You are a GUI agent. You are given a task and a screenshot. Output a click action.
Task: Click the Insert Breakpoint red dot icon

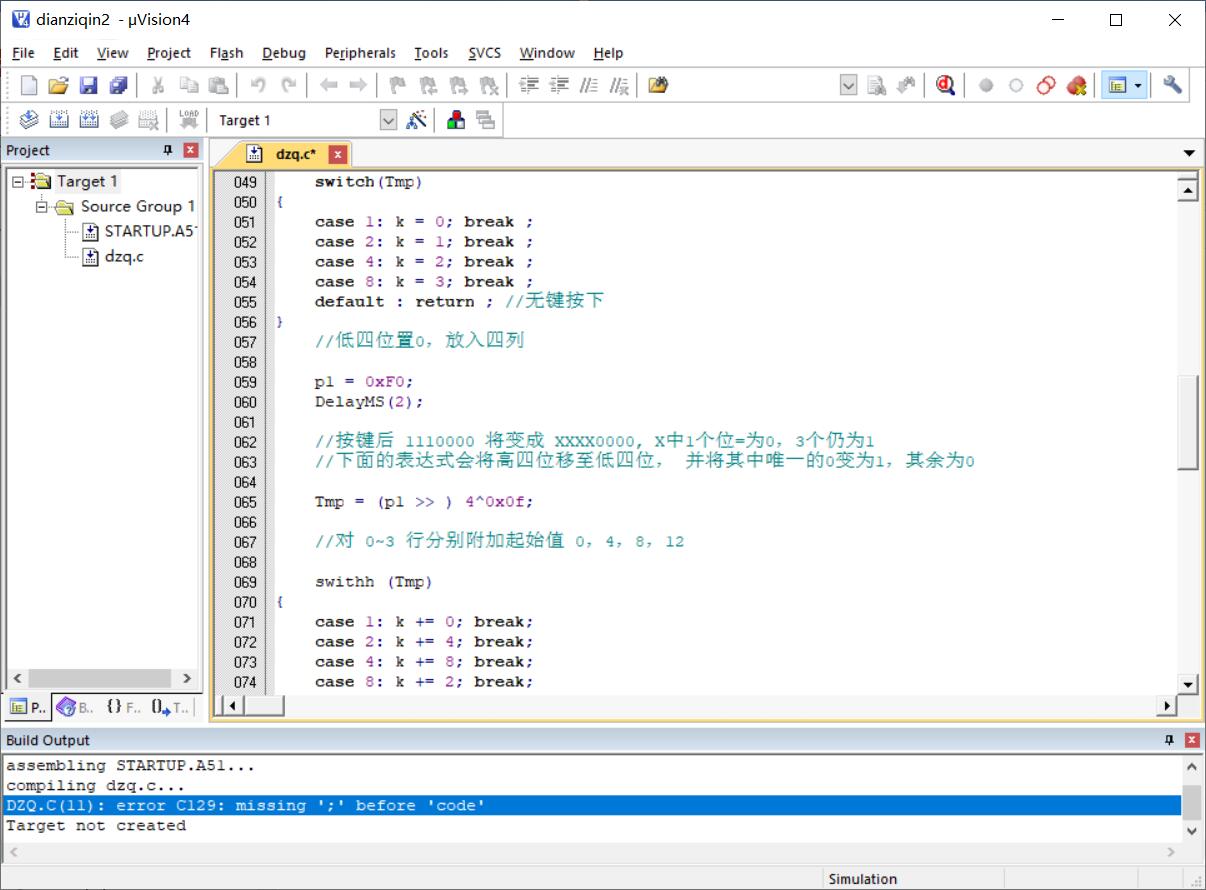tap(986, 86)
